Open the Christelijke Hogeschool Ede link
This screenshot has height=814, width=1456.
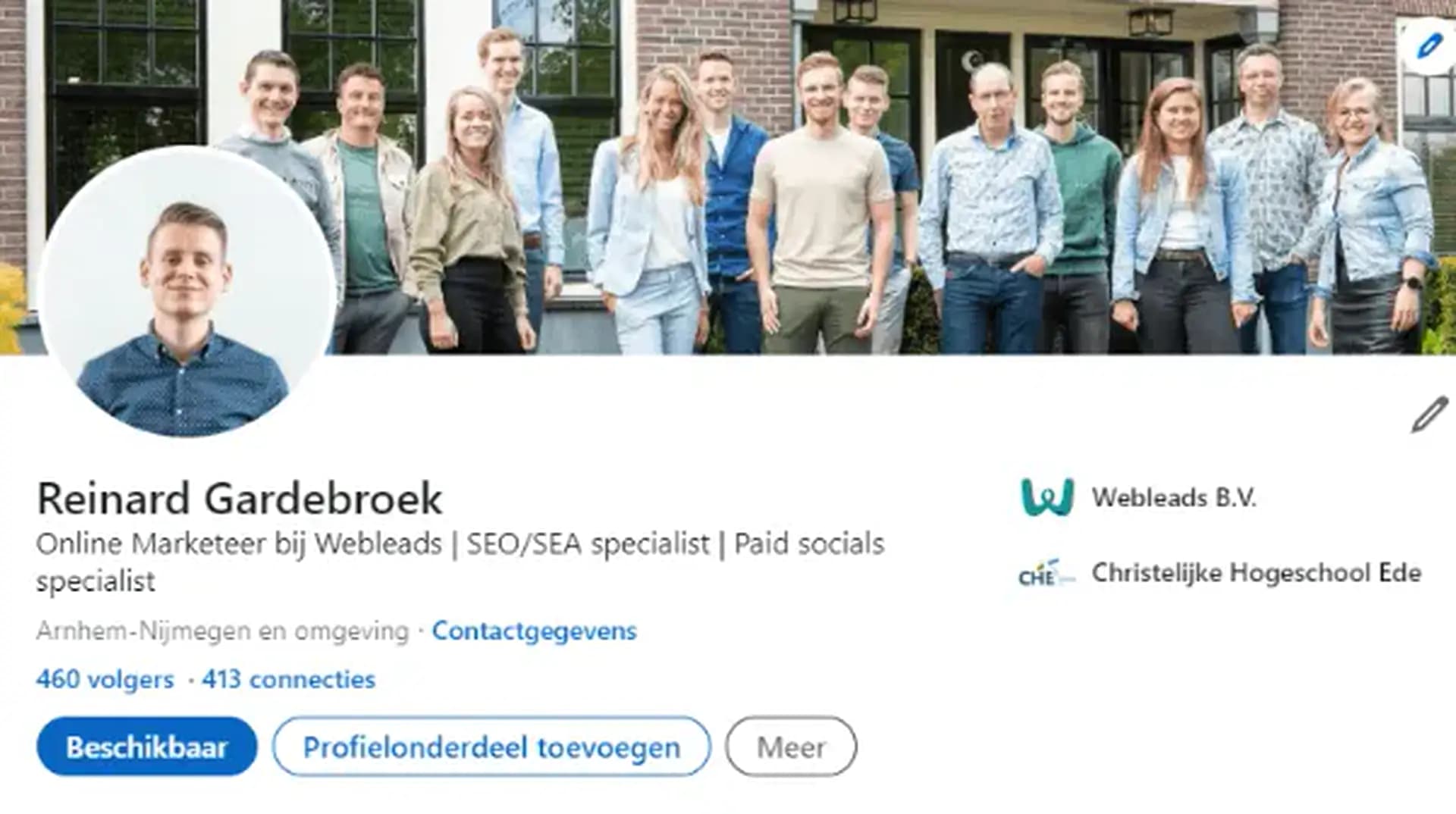point(1257,573)
